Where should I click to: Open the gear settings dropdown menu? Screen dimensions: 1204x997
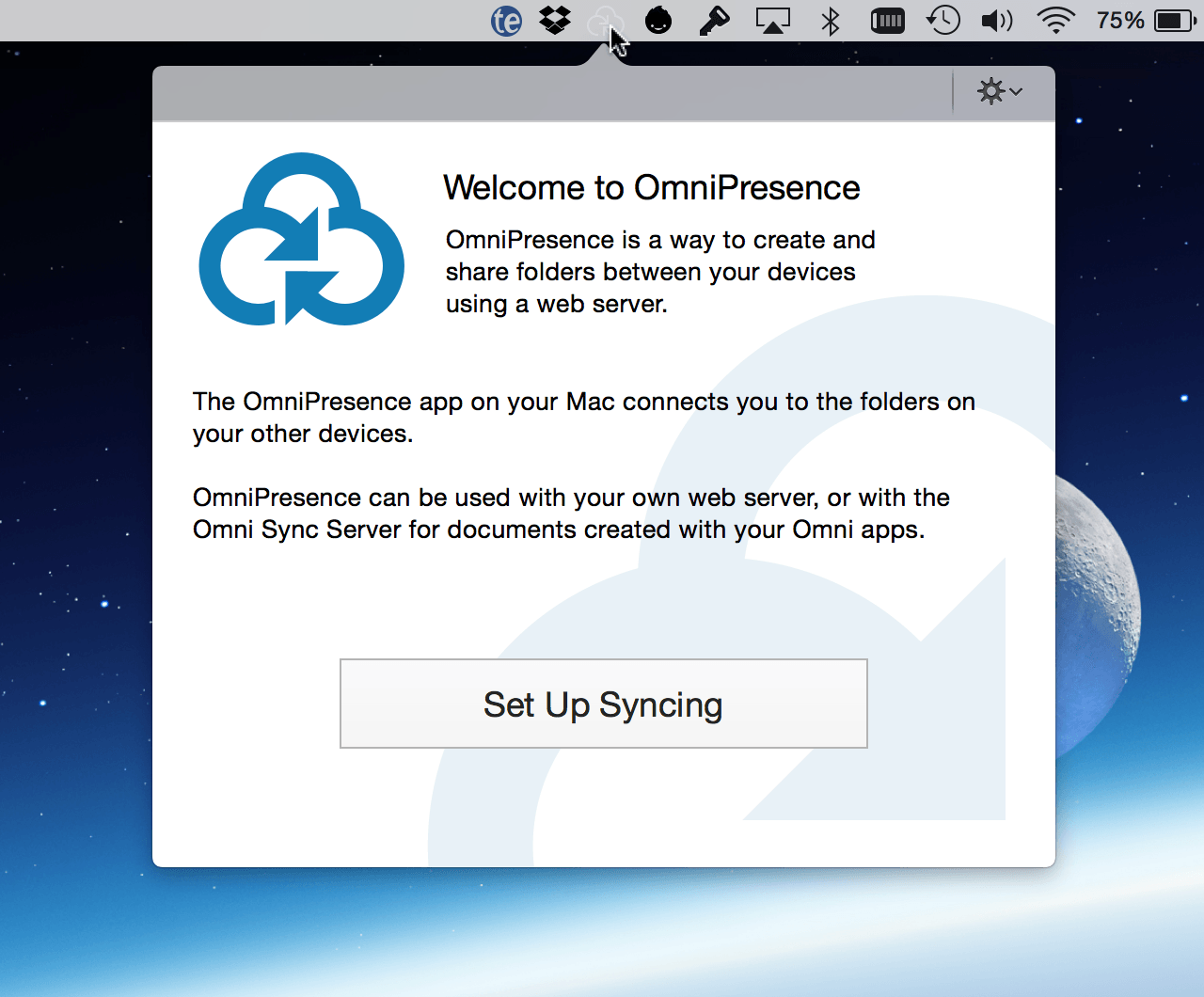(1000, 91)
